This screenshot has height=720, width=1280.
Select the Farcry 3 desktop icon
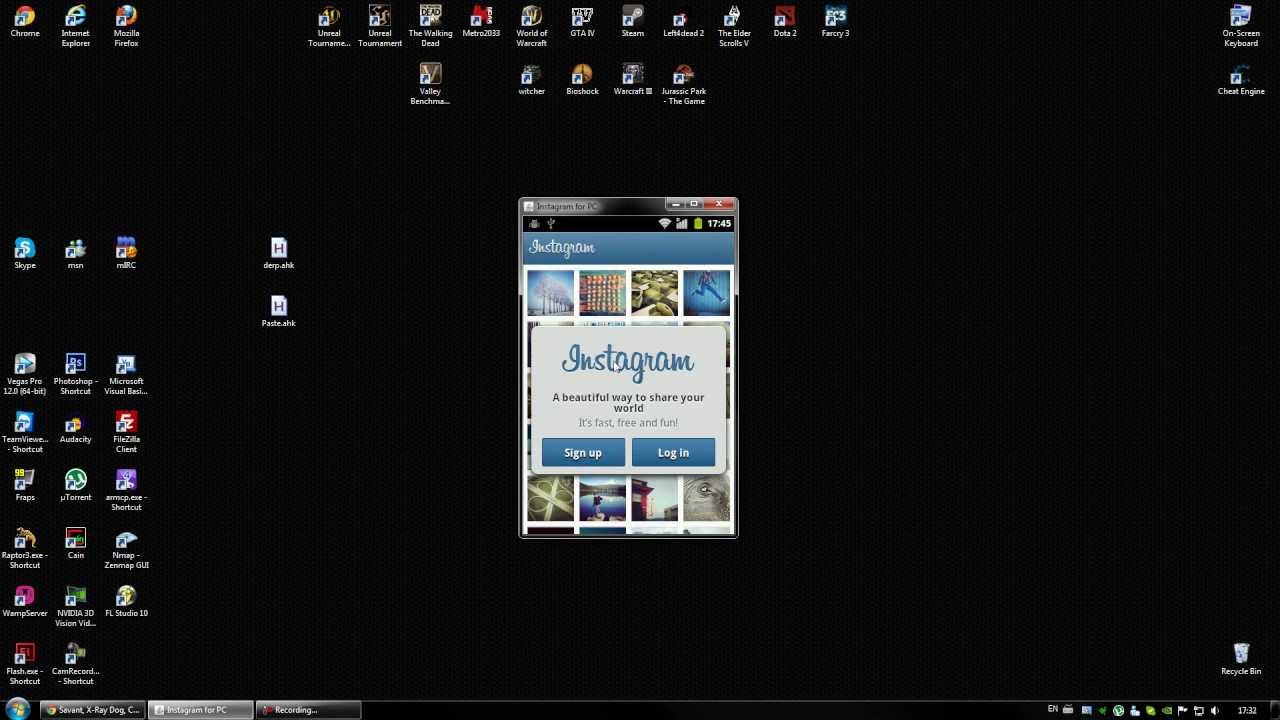coord(835,22)
